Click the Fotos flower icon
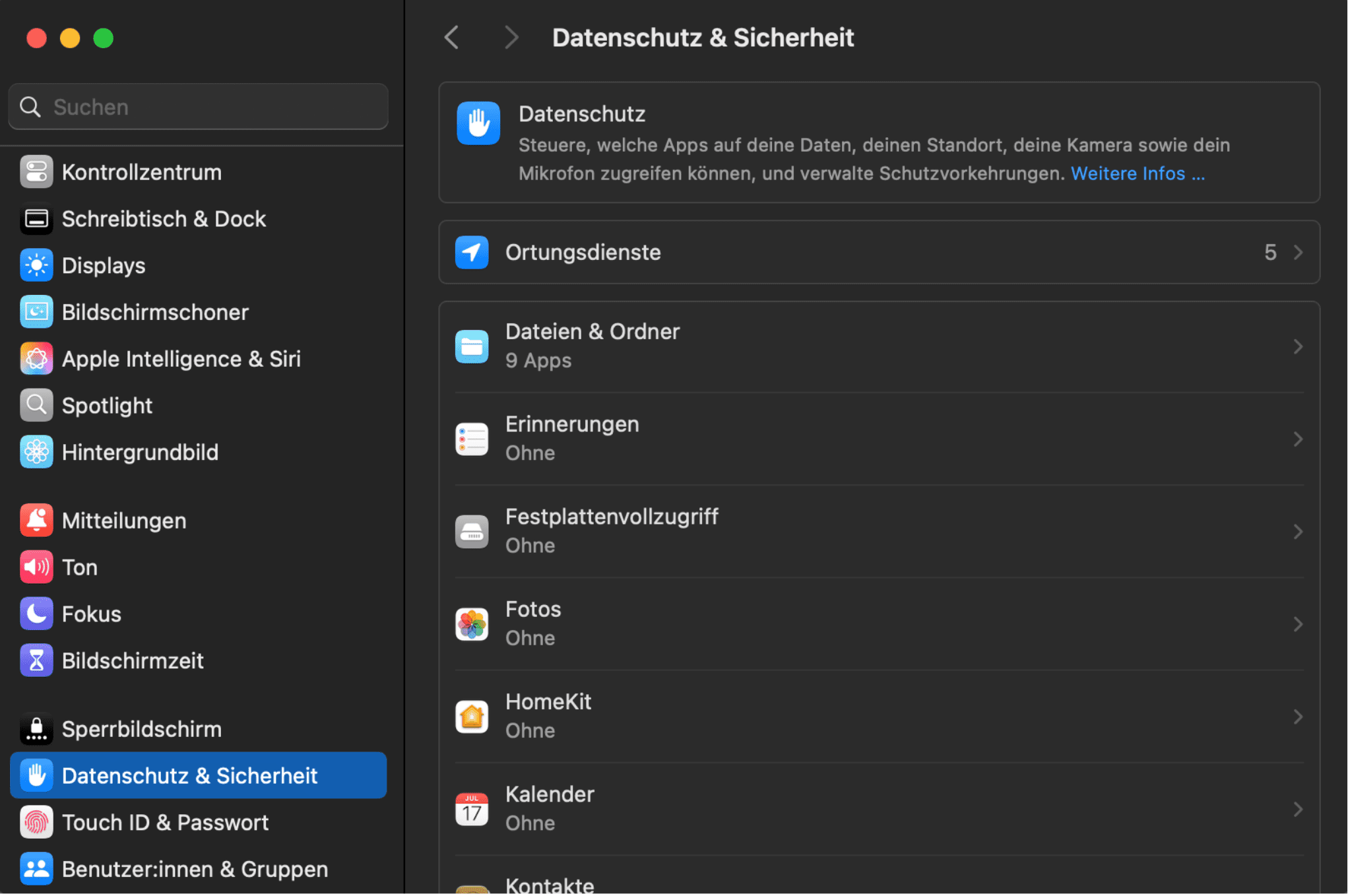 (x=471, y=624)
